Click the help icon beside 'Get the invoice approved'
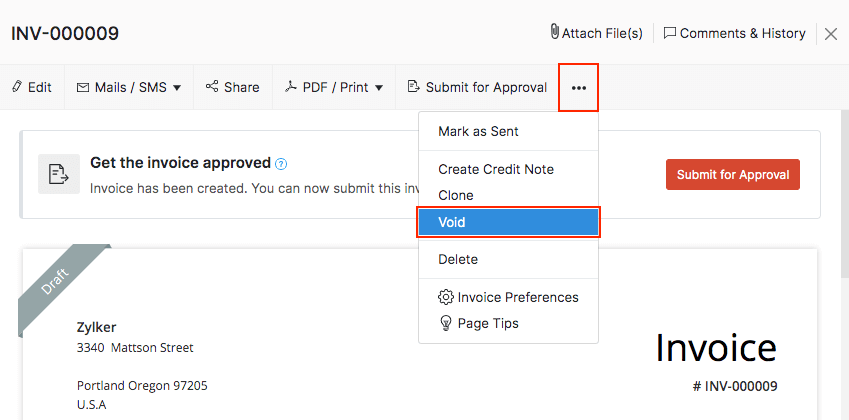 point(281,164)
